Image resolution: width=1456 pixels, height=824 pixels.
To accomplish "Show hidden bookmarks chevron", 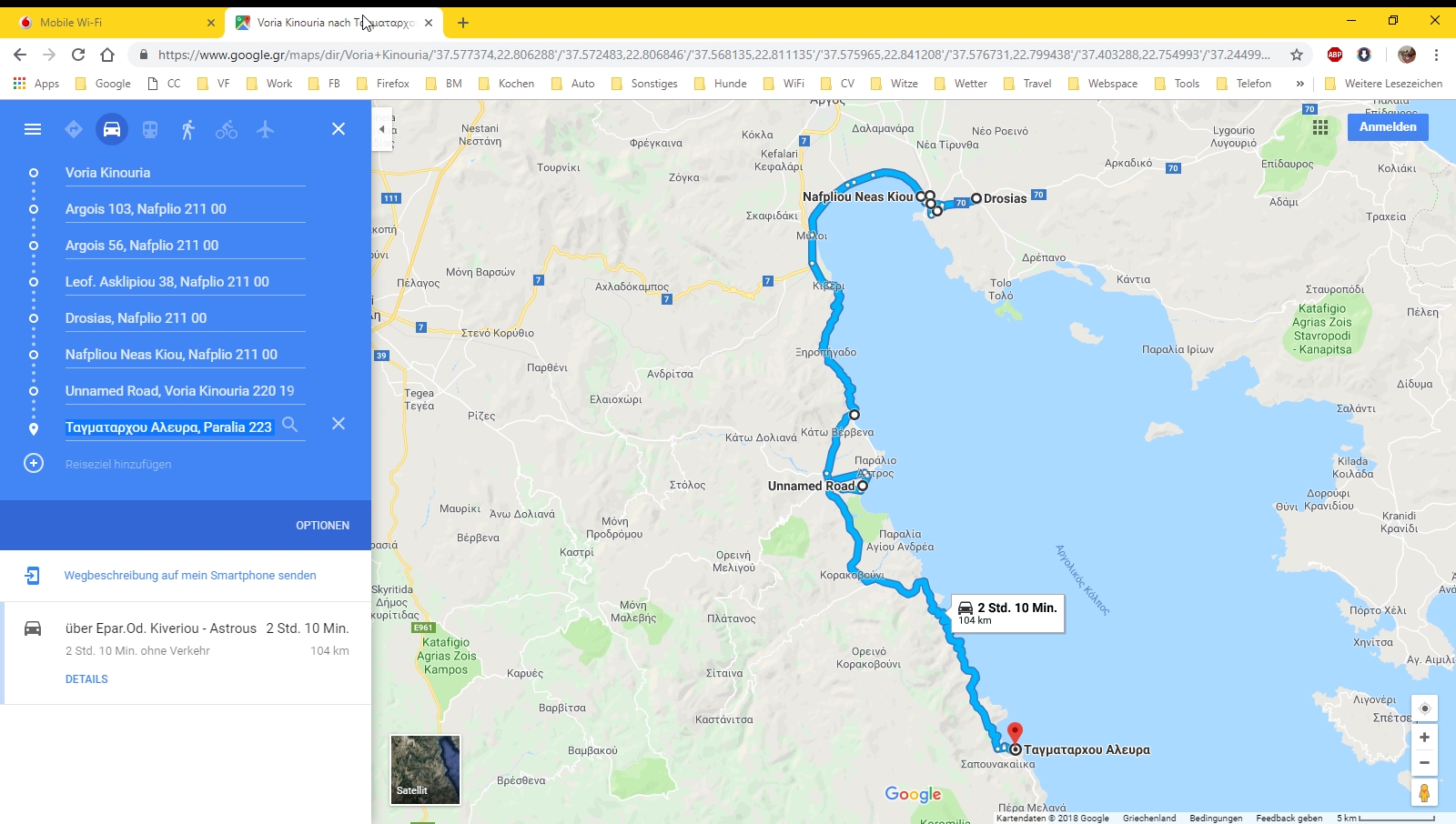I will pos(1299,84).
